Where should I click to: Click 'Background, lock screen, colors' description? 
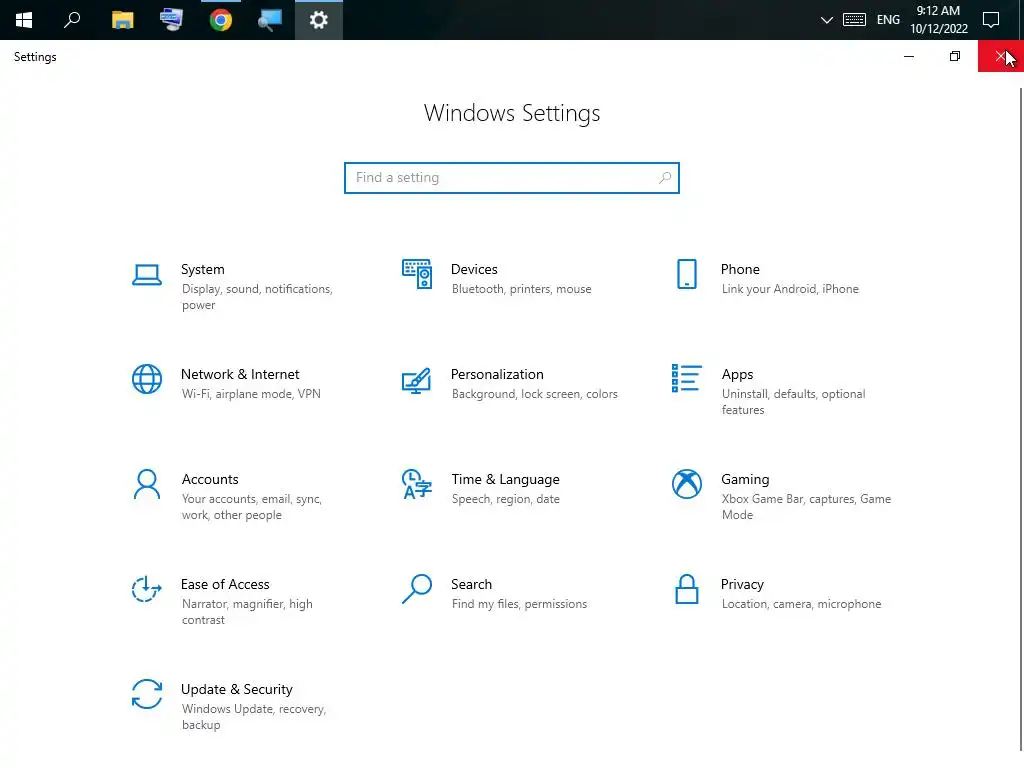tap(534, 394)
